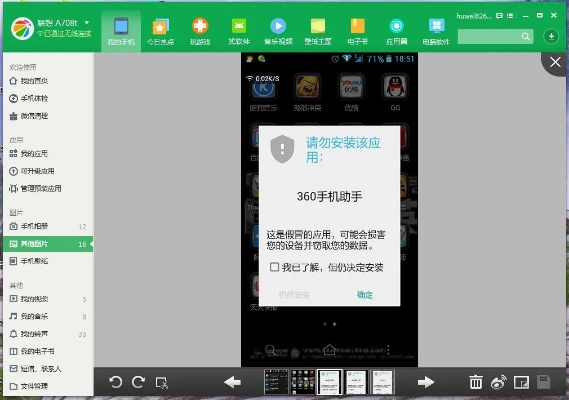Open 我的音乐 in sidebar

(48, 316)
